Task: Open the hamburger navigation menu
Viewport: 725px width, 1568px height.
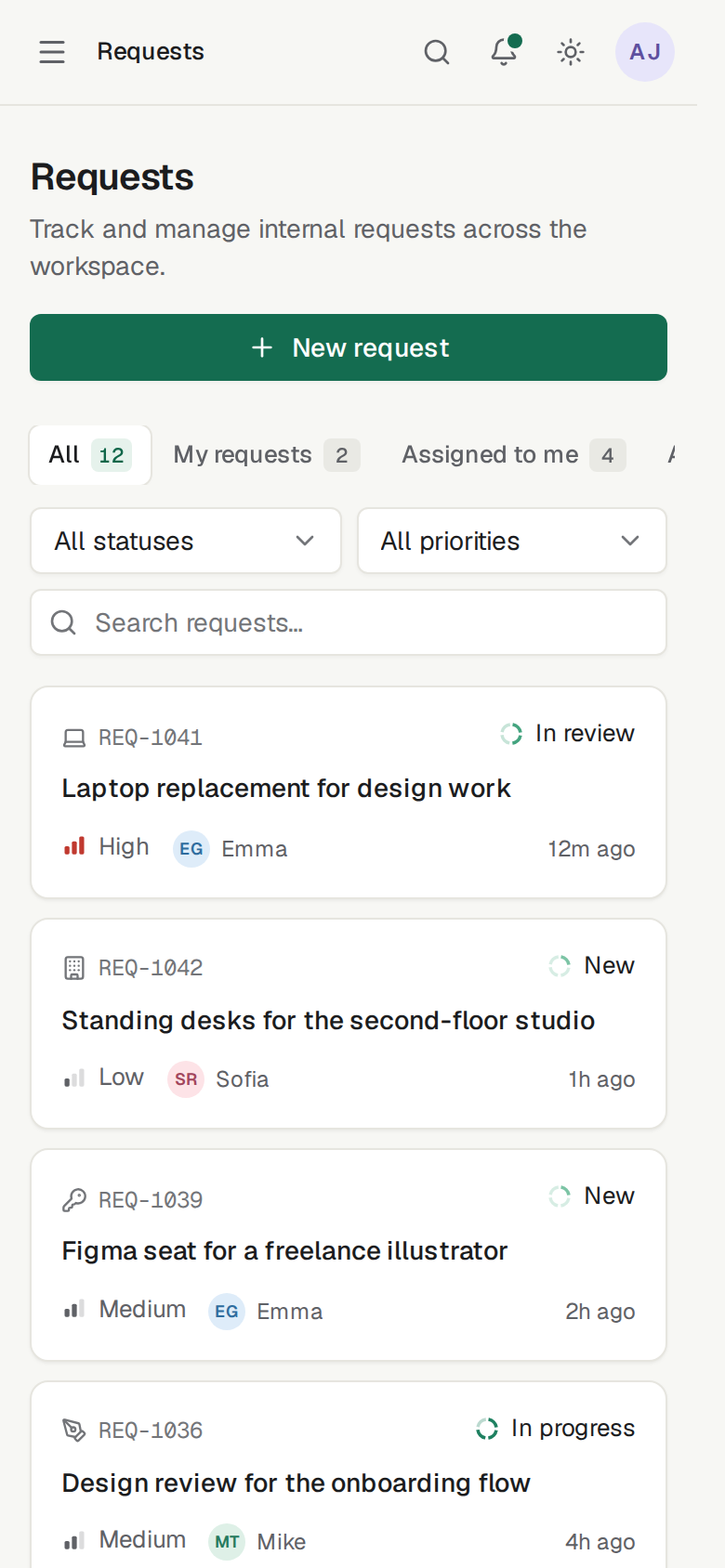Action: tap(52, 52)
